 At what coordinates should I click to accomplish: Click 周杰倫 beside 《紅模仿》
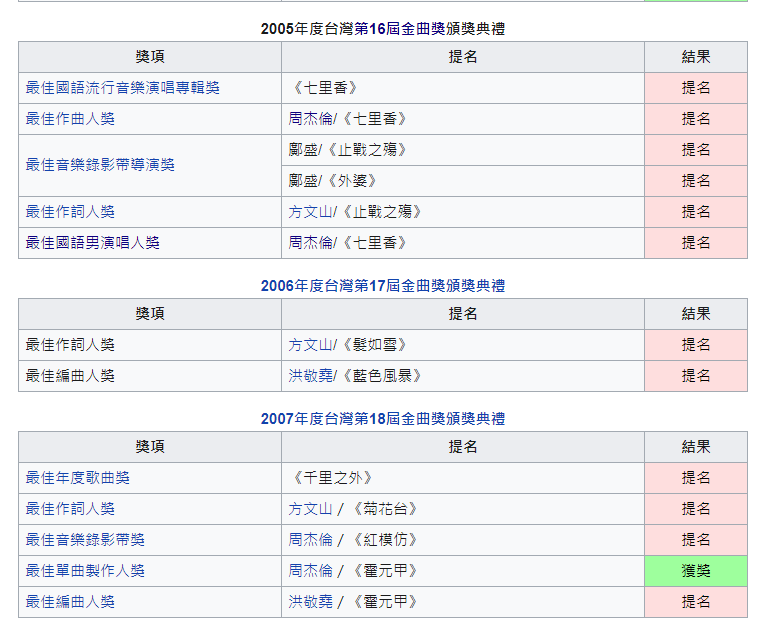[x=310, y=540]
